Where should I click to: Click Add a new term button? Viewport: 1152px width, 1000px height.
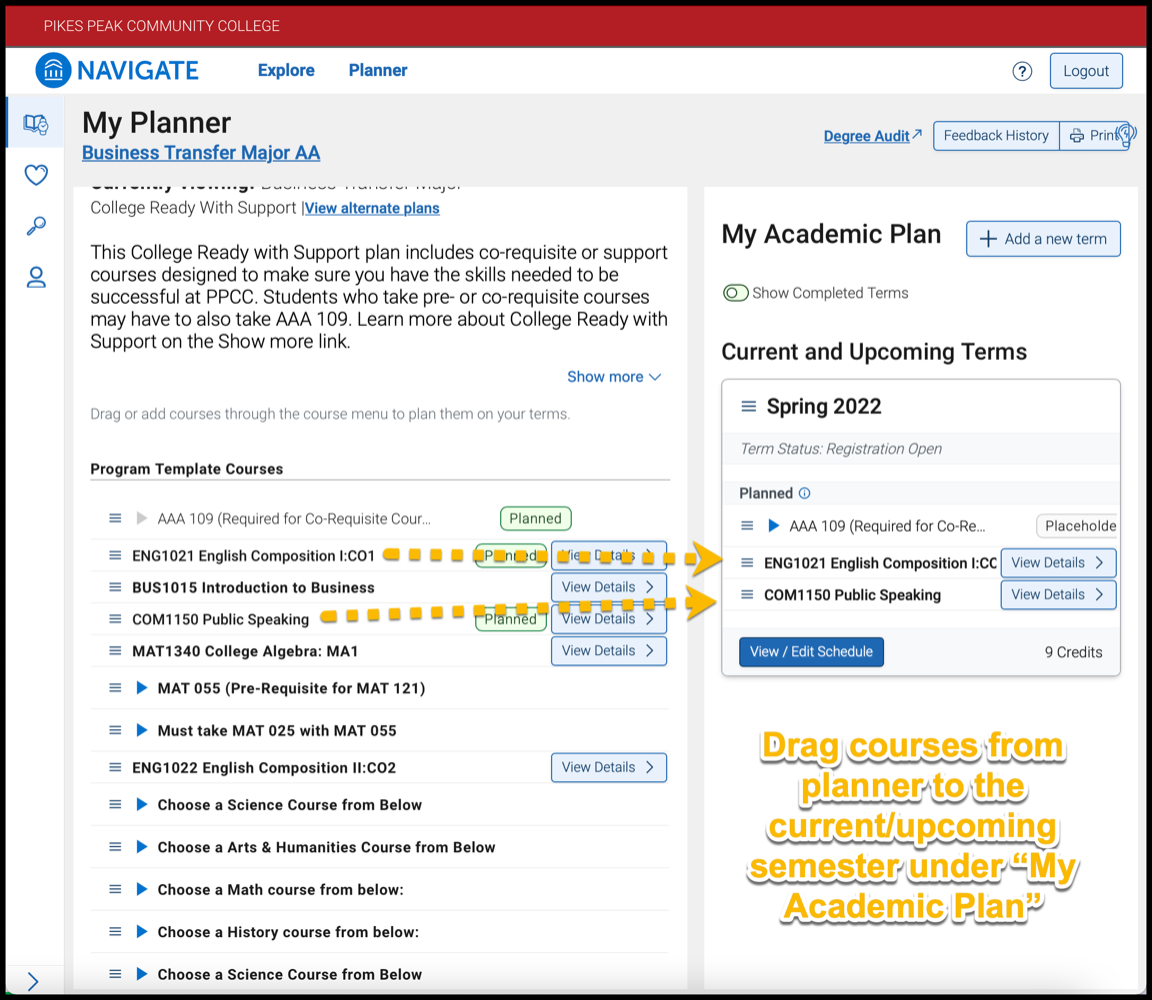[x=1043, y=239]
